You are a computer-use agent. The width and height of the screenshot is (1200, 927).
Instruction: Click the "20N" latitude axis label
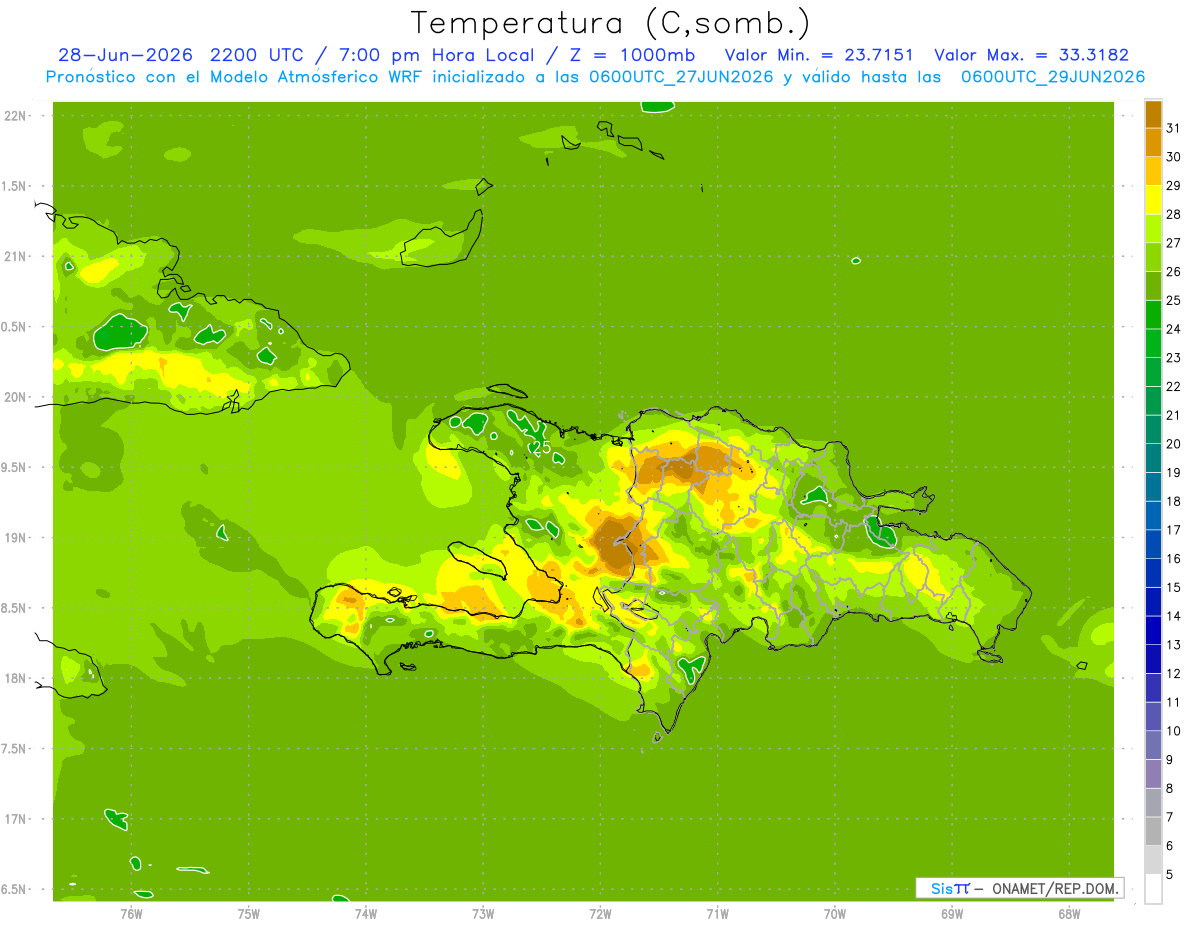click(15, 397)
